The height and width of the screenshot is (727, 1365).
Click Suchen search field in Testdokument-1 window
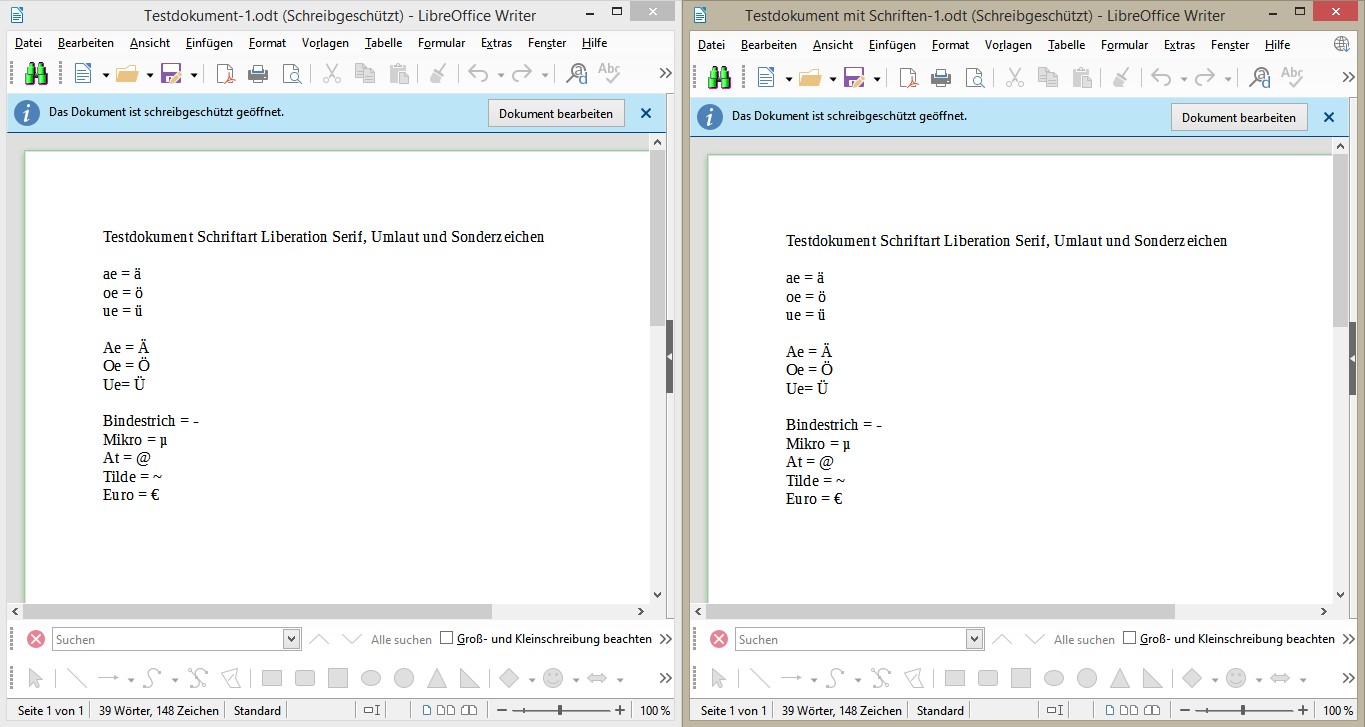pos(168,639)
